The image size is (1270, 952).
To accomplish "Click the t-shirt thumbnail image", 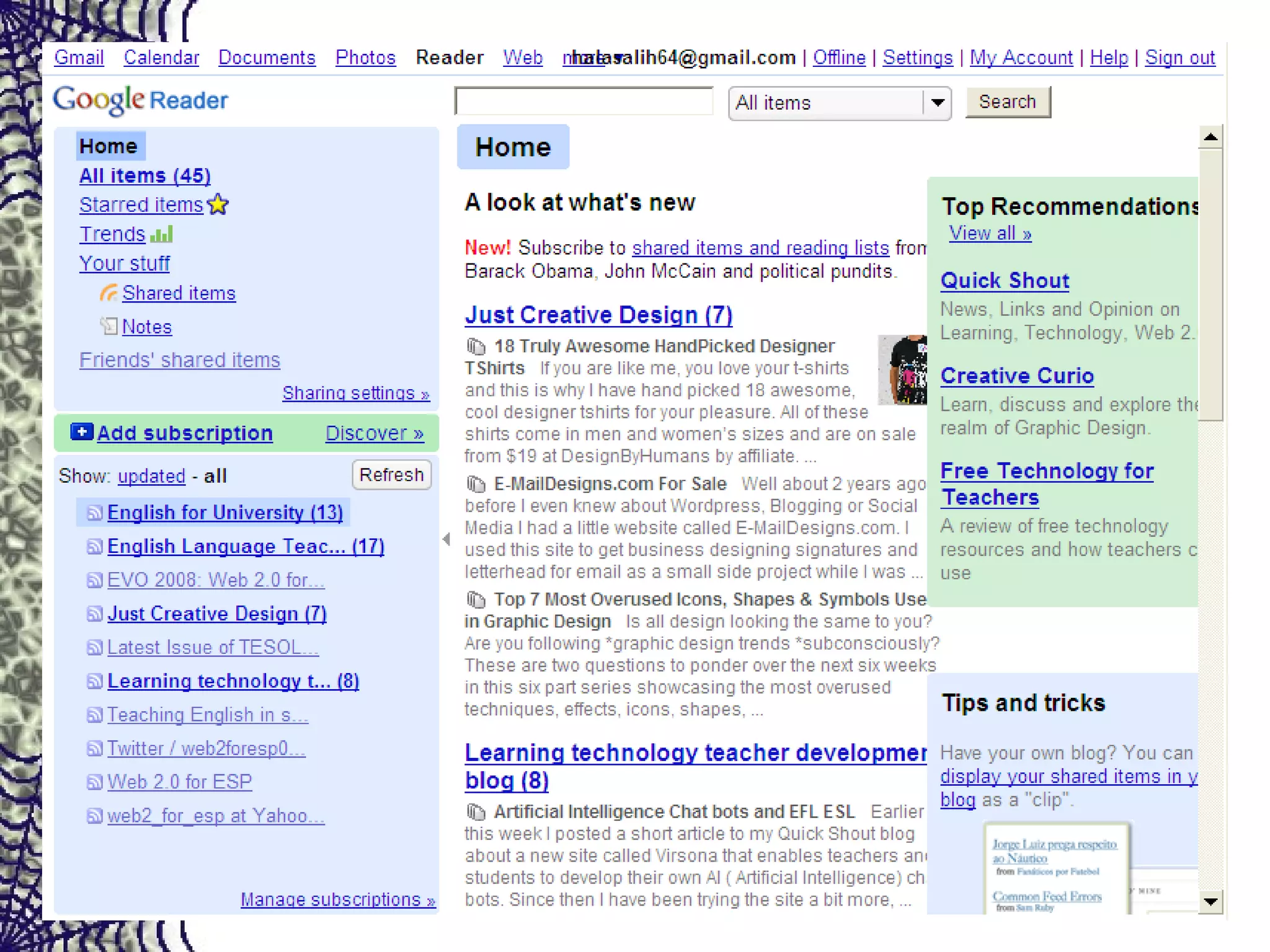I will [902, 370].
